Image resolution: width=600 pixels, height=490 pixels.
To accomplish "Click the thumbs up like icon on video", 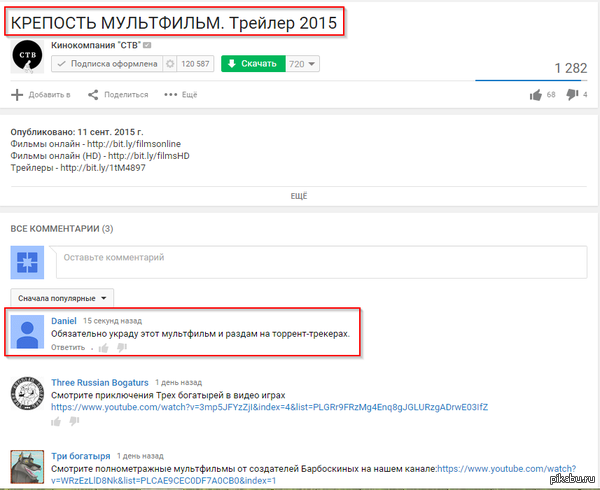I will point(536,95).
